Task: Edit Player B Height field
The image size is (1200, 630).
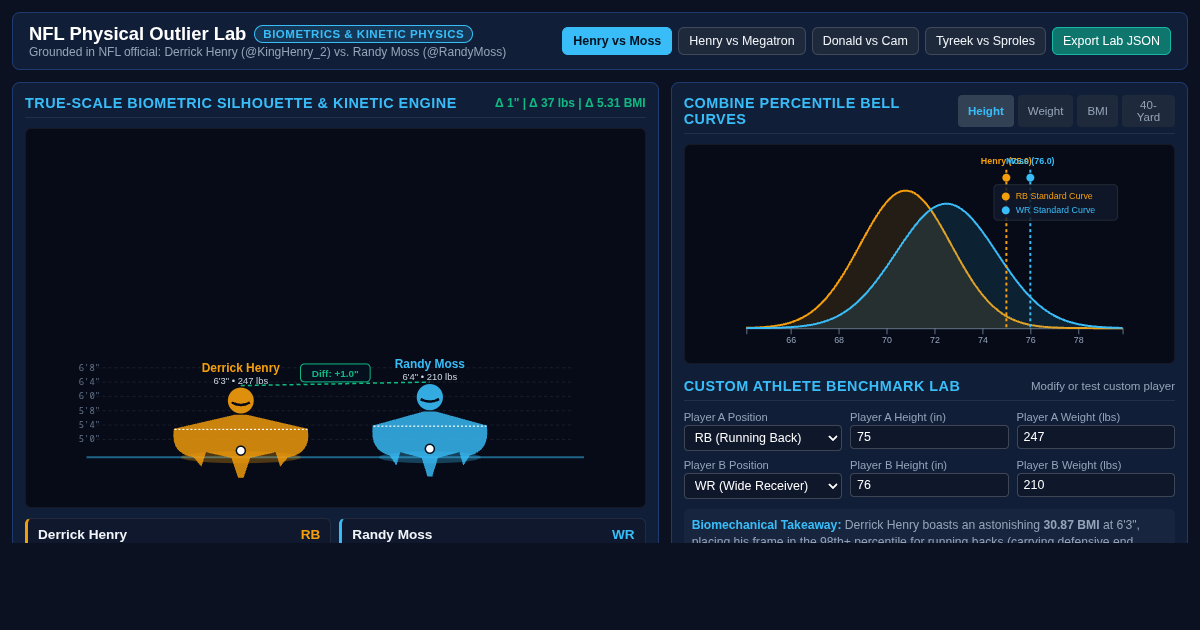Action: point(929,485)
